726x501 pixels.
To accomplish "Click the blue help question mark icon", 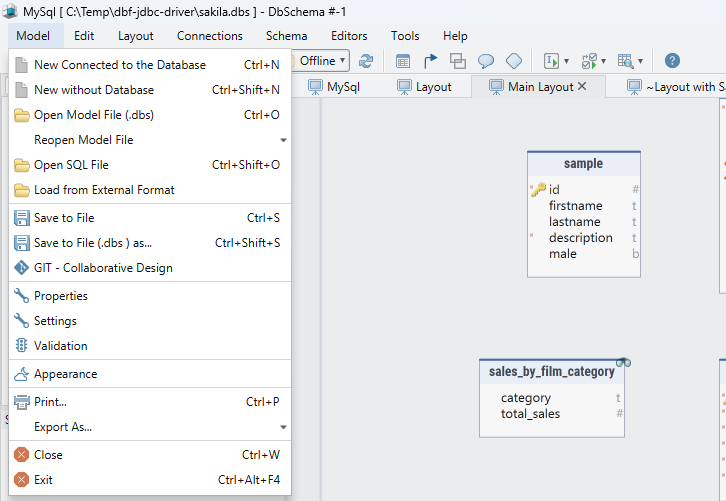I will [x=672, y=61].
